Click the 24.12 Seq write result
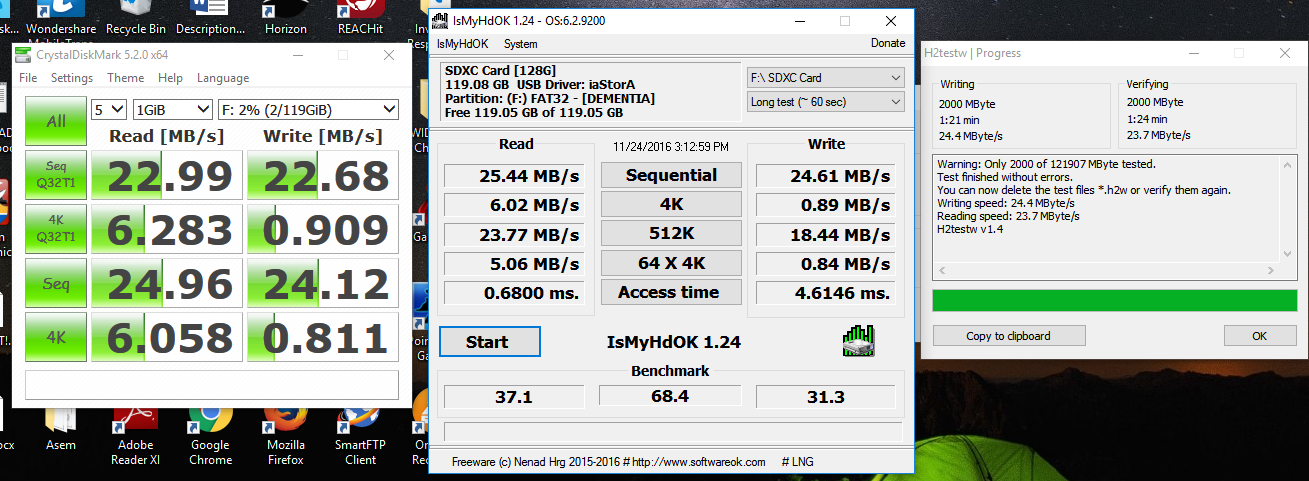Viewport: 1309px width, 481px height. [323, 284]
